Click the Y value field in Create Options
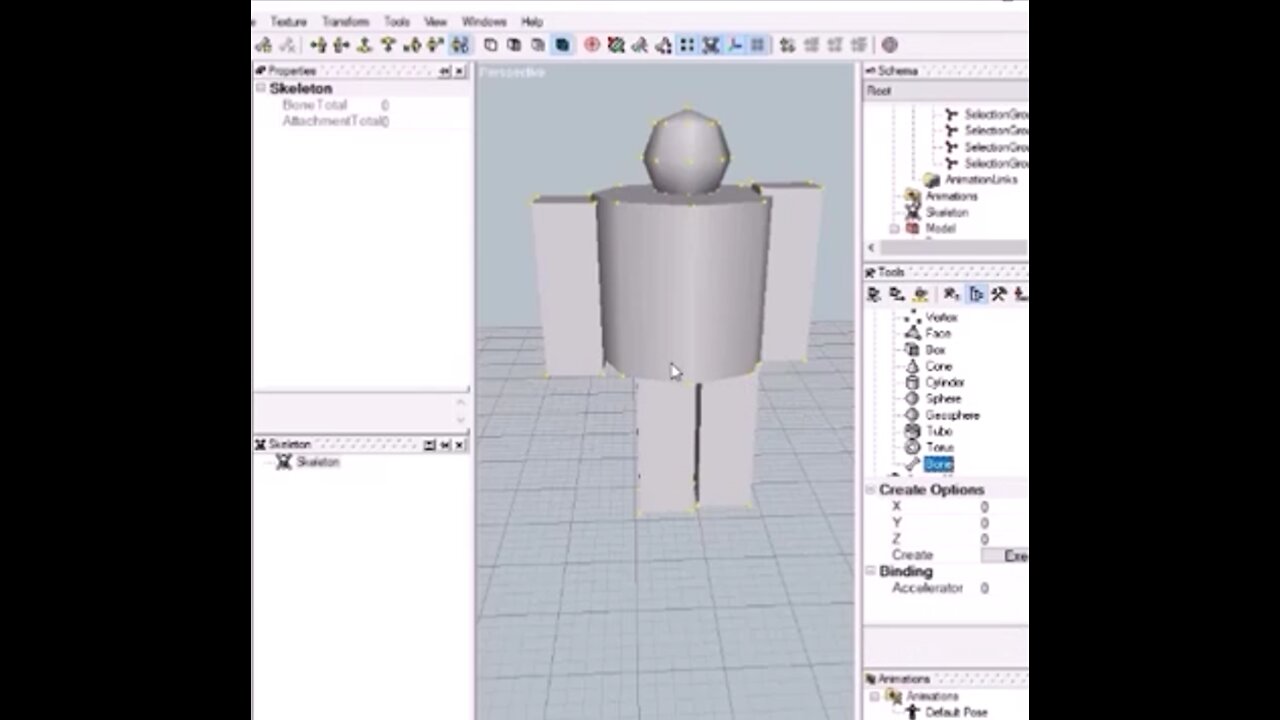Viewport: 1280px width, 720px height. pos(1003,523)
